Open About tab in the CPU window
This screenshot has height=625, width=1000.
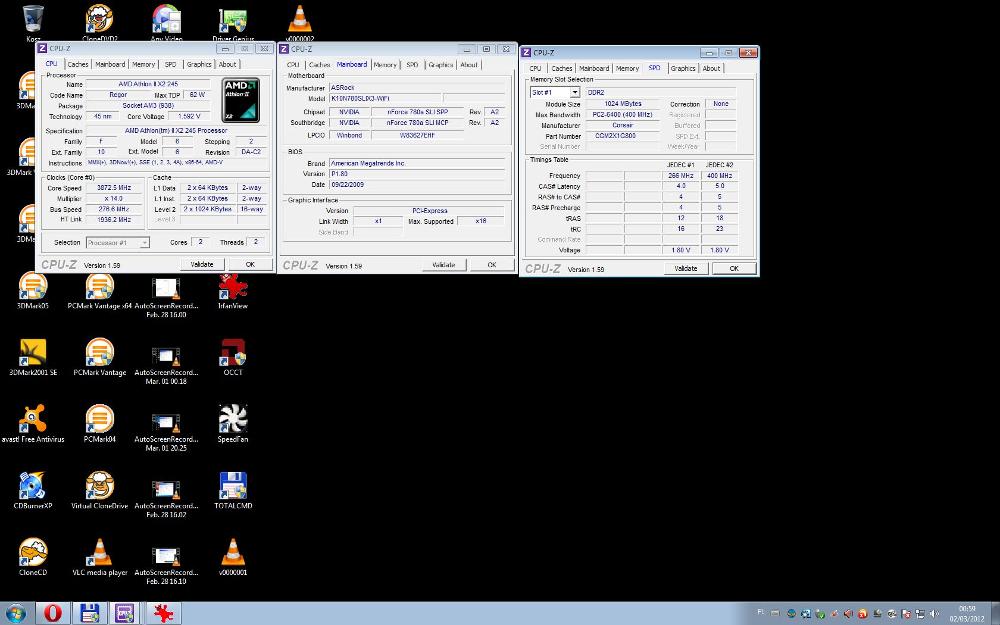(228, 64)
